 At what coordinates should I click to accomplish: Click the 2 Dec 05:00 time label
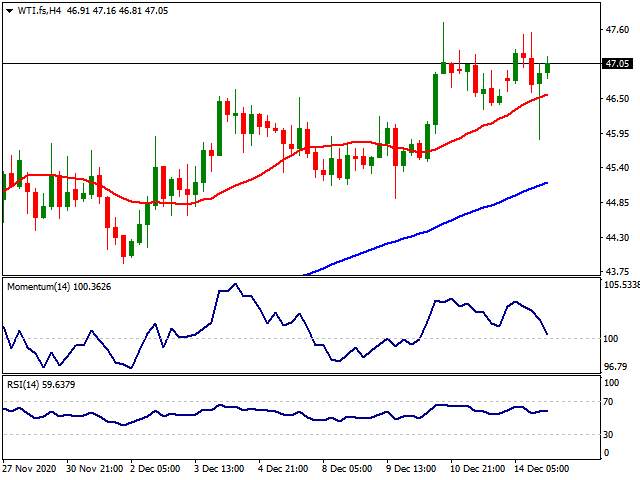pos(155,469)
